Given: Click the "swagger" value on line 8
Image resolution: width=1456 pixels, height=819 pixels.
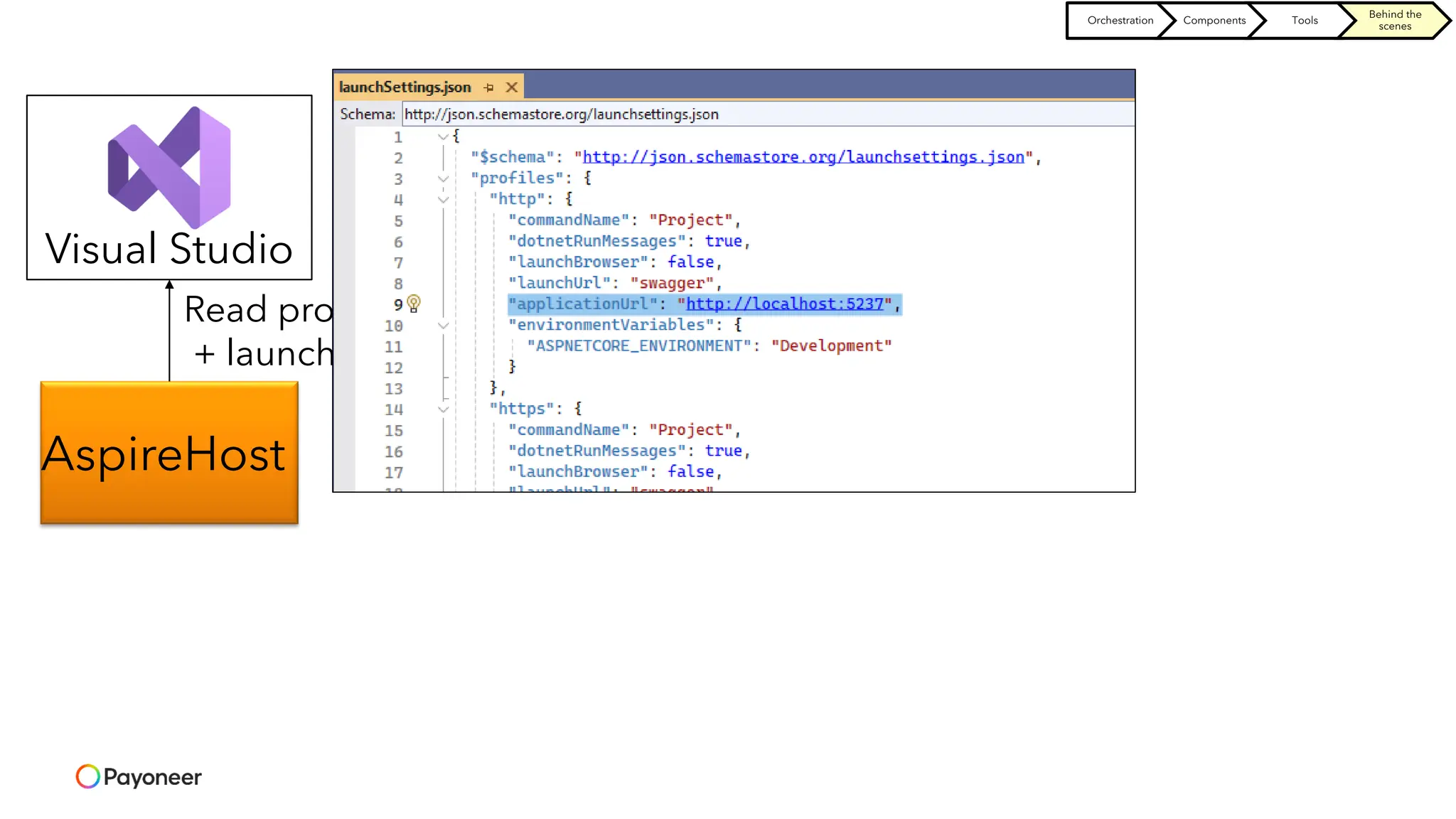Looking at the screenshot, I should [672, 284].
